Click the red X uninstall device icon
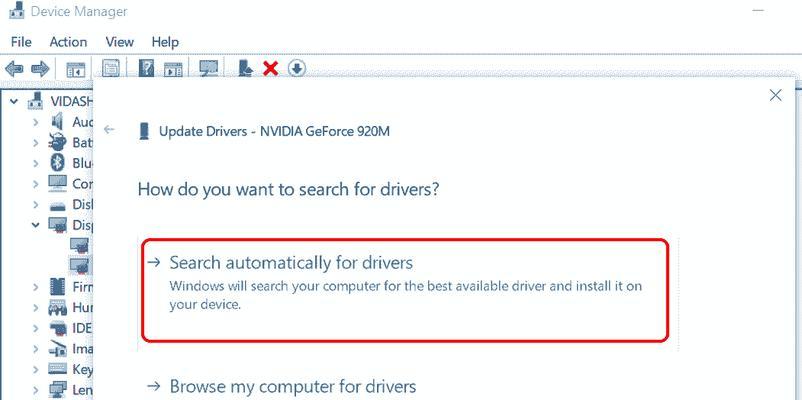Screen dimensions: 802x400 (x=271, y=68)
